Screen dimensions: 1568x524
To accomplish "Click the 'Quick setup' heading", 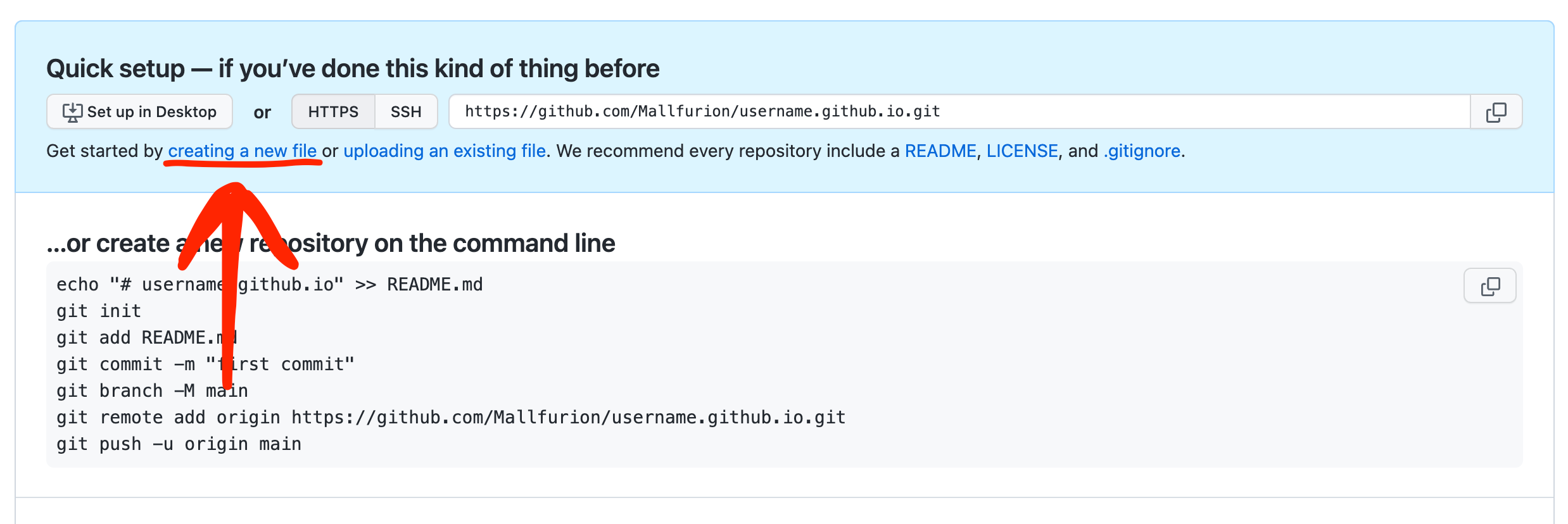I will pos(353,68).
